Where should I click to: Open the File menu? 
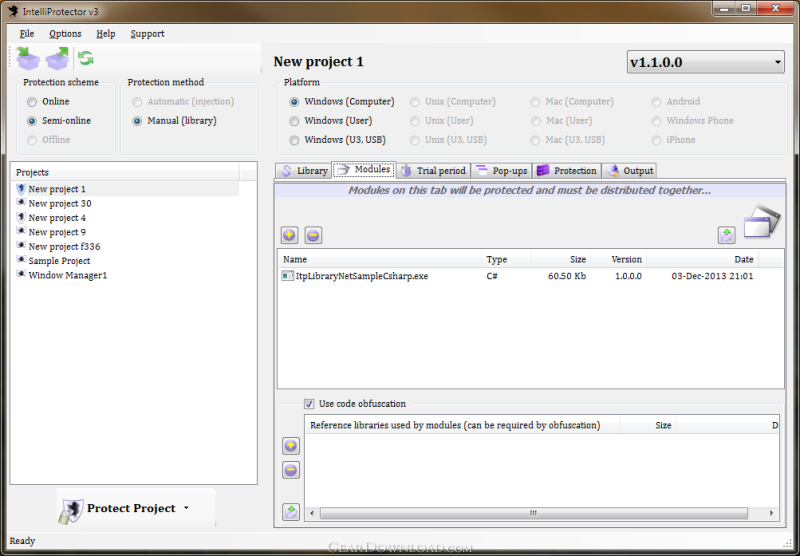[27, 34]
